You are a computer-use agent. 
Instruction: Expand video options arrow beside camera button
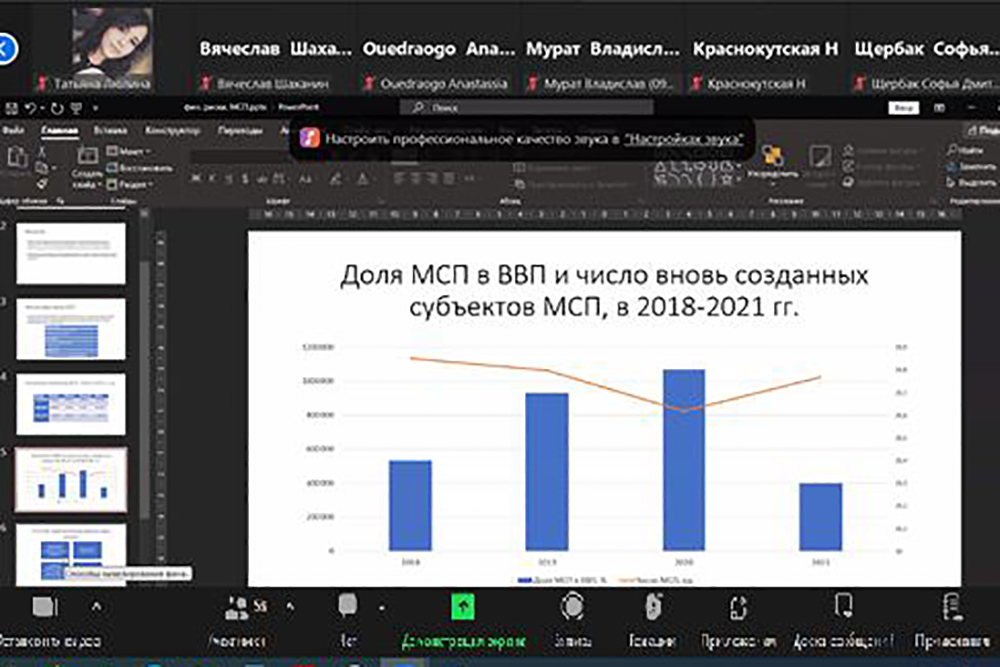click(x=96, y=606)
